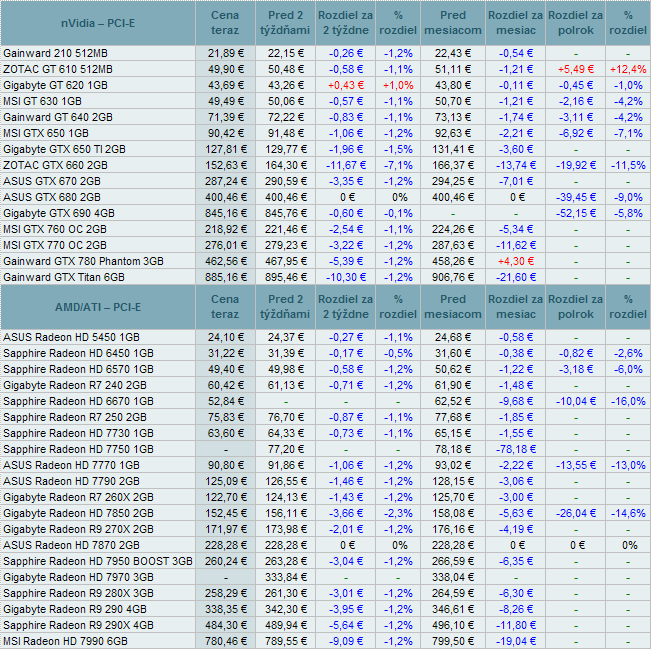Click the "AMD/ATI – PCI-E" section header

(98, 307)
